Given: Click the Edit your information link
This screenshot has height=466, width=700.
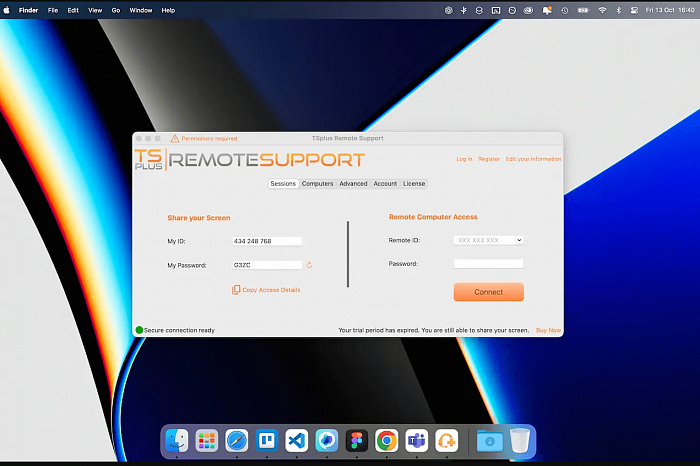Looking at the screenshot, I should pyautogui.click(x=533, y=159).
